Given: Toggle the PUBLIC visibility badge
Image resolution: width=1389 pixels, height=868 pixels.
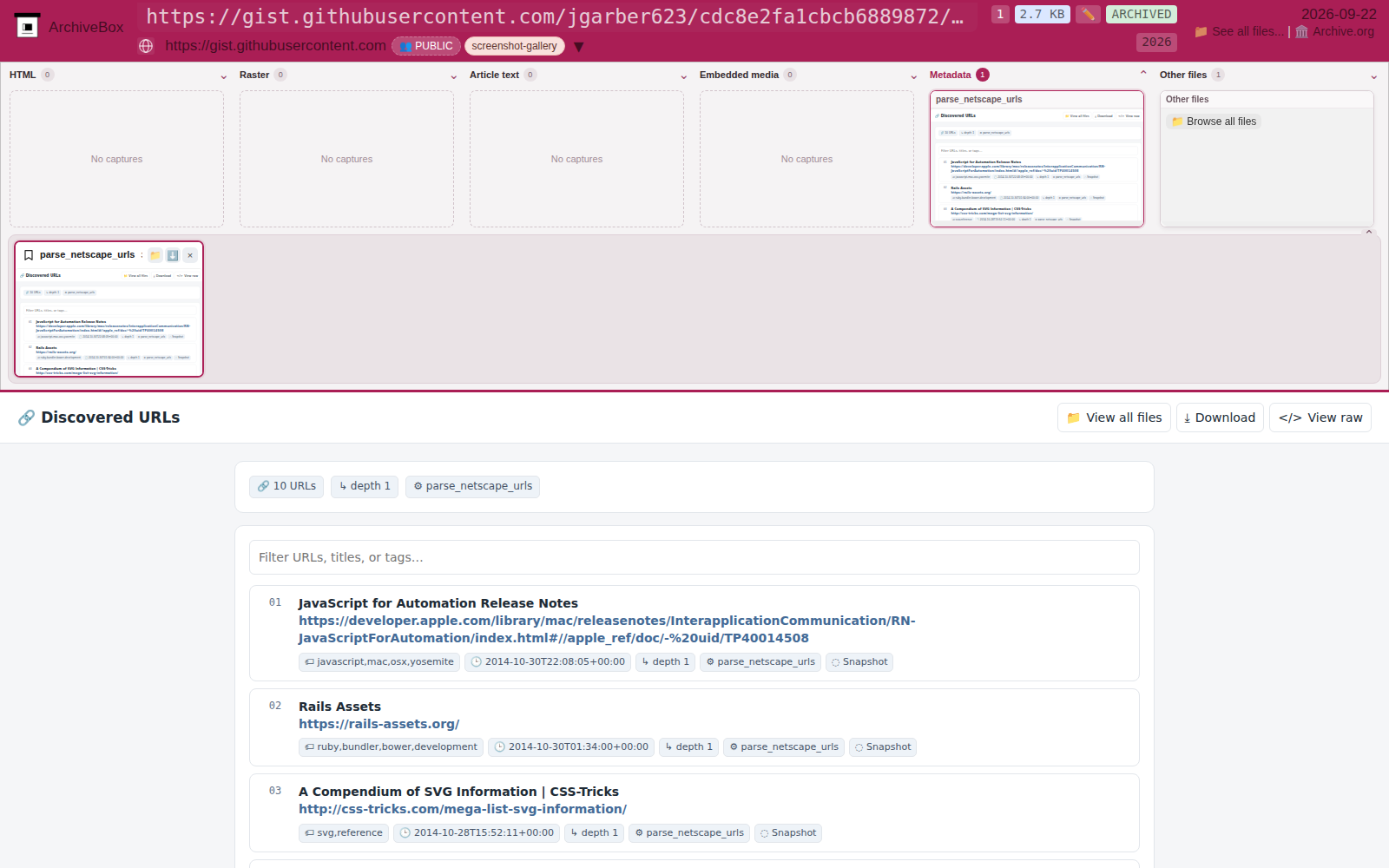Looking at the screenshot, I should [x=426, y=46].
